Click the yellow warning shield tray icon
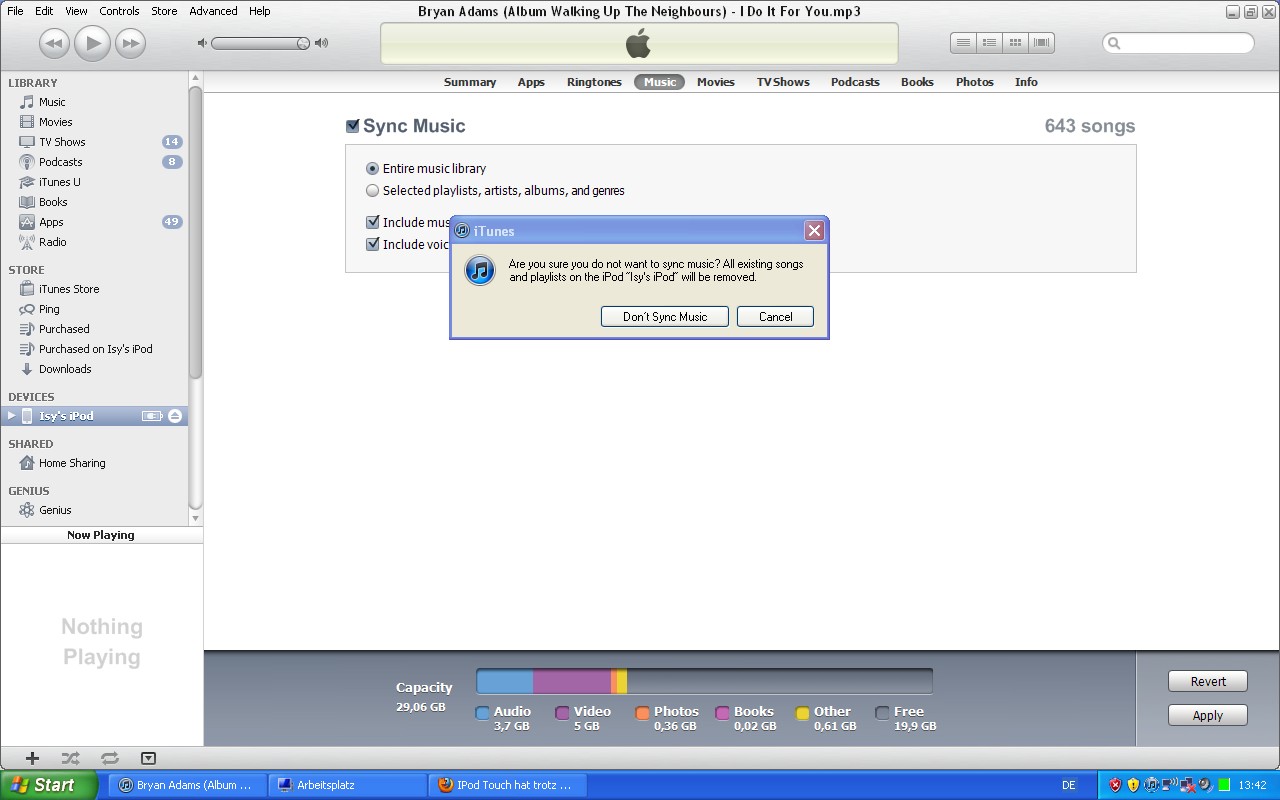 click(1133, 785)
